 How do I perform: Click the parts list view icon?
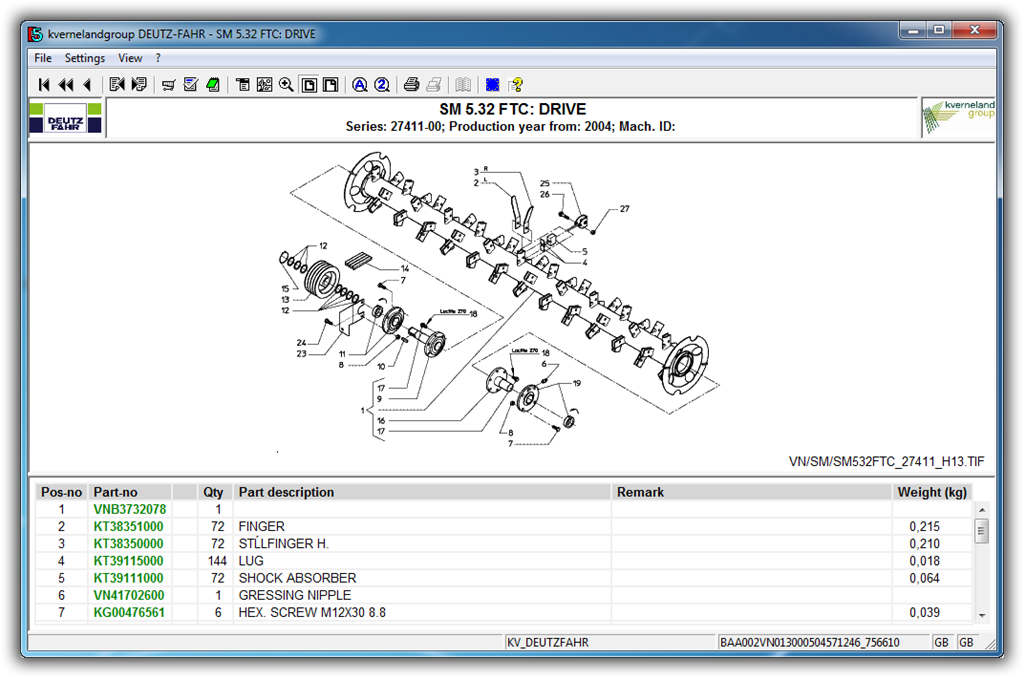tap(243, 84)
